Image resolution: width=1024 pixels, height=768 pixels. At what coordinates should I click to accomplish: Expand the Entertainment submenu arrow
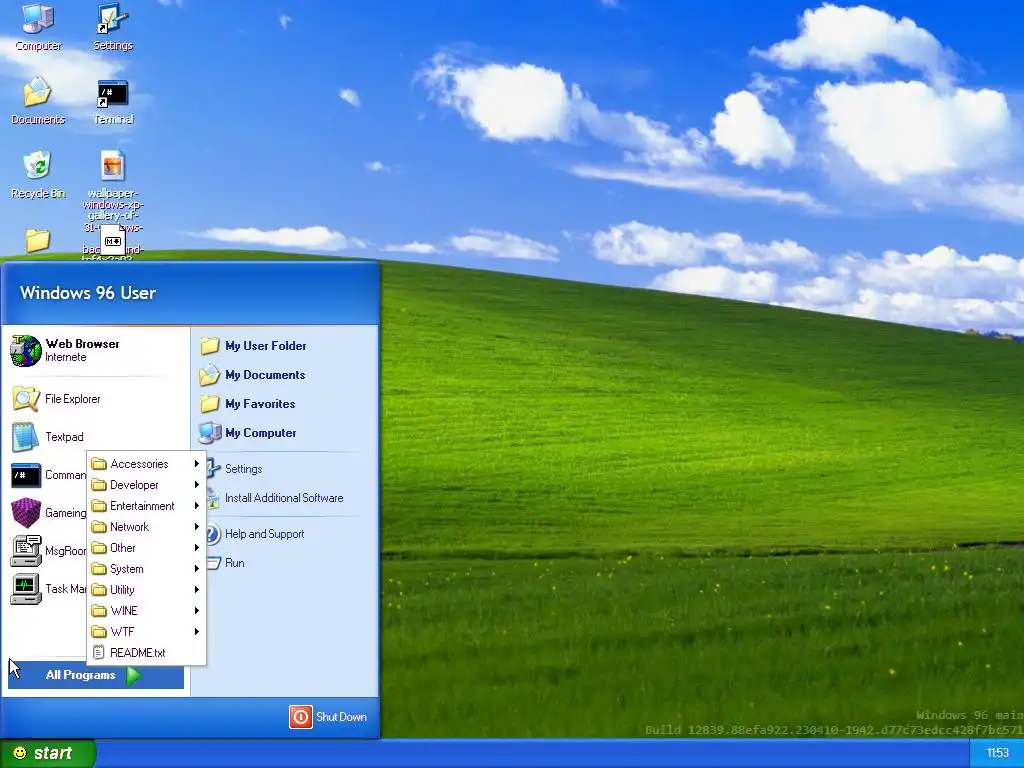(196, 505)
